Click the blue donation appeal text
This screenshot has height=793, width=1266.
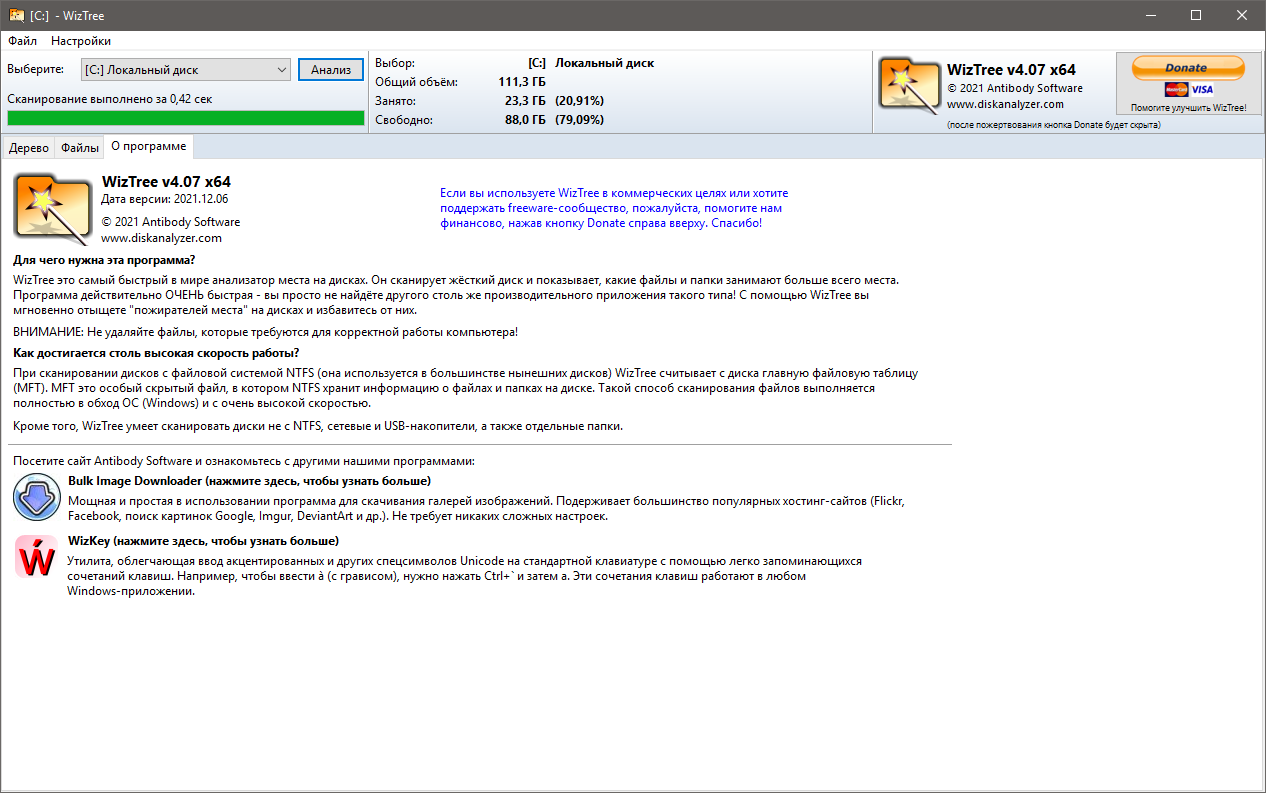click(614, 208)
